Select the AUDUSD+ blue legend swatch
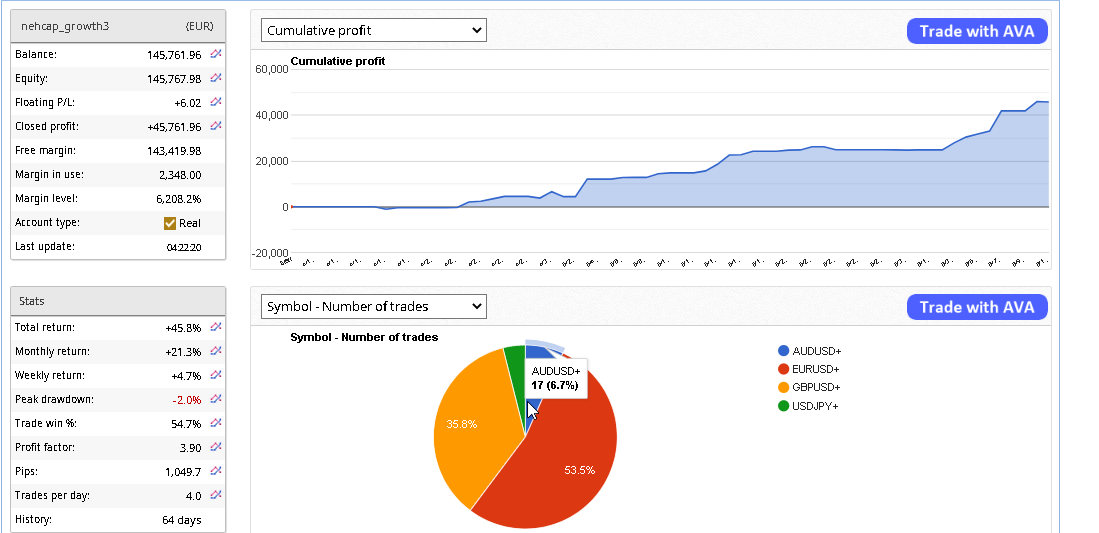Viewport: 1099px width, 533px height. [783, 351]
